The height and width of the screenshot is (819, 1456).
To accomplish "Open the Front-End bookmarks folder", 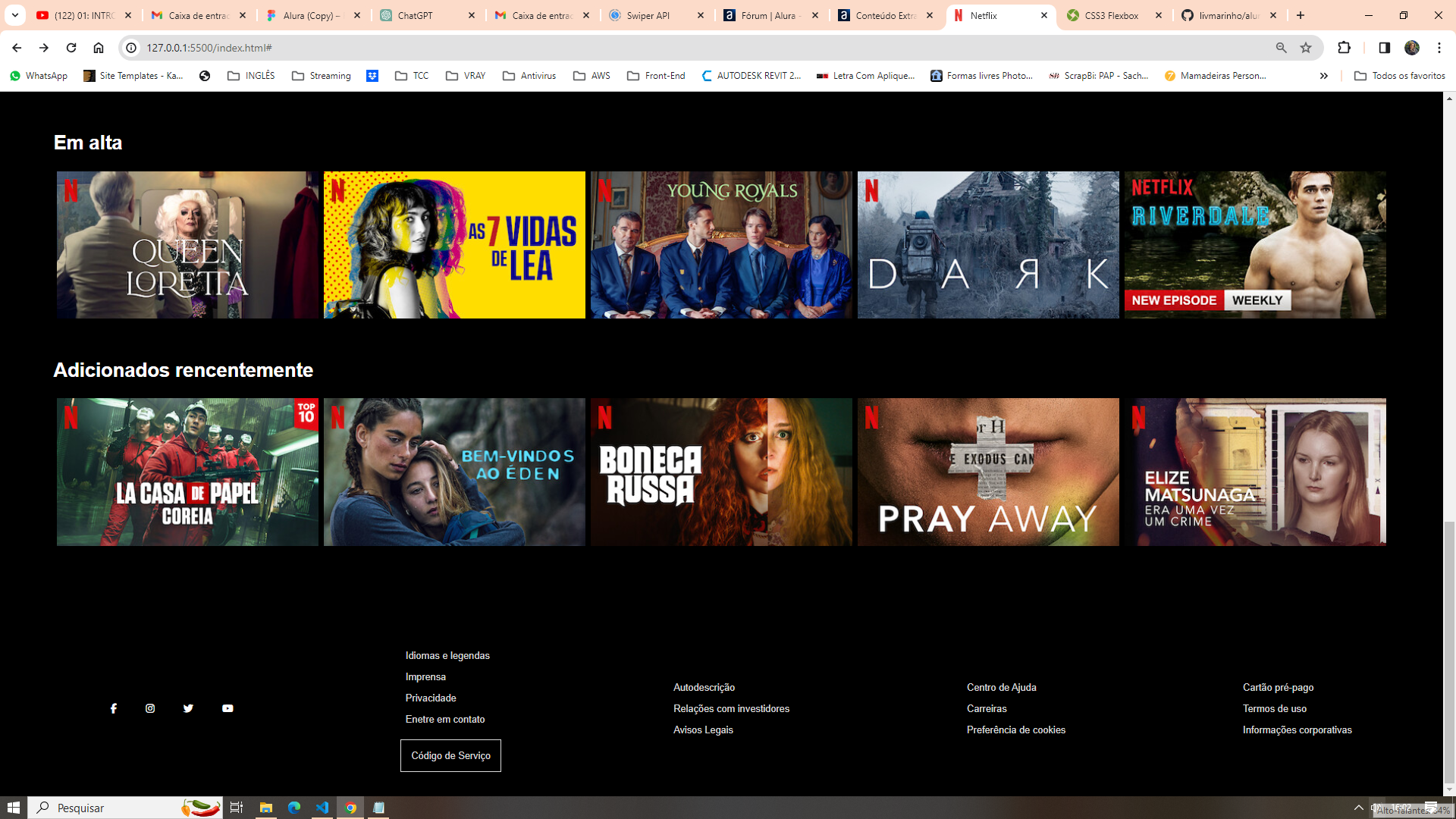I will [x=656, y=76].
